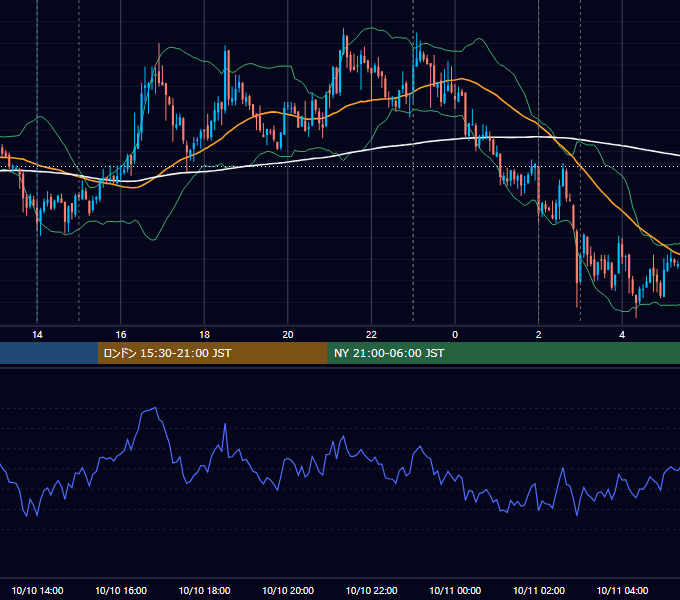680x600 pixels.
Task: Click the 10/10 14:00 date label
Action: point(37,590)
